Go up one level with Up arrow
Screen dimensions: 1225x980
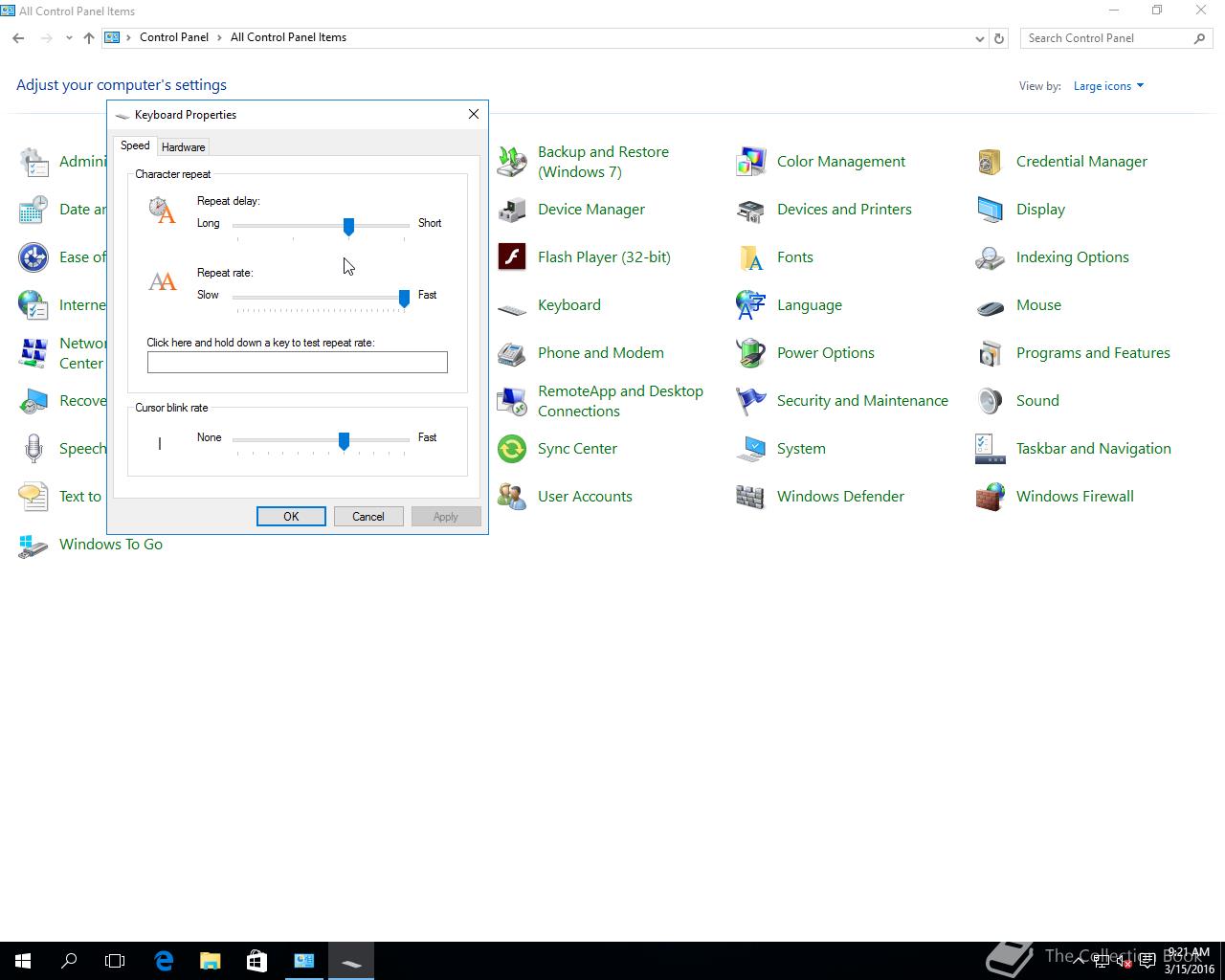88,38
